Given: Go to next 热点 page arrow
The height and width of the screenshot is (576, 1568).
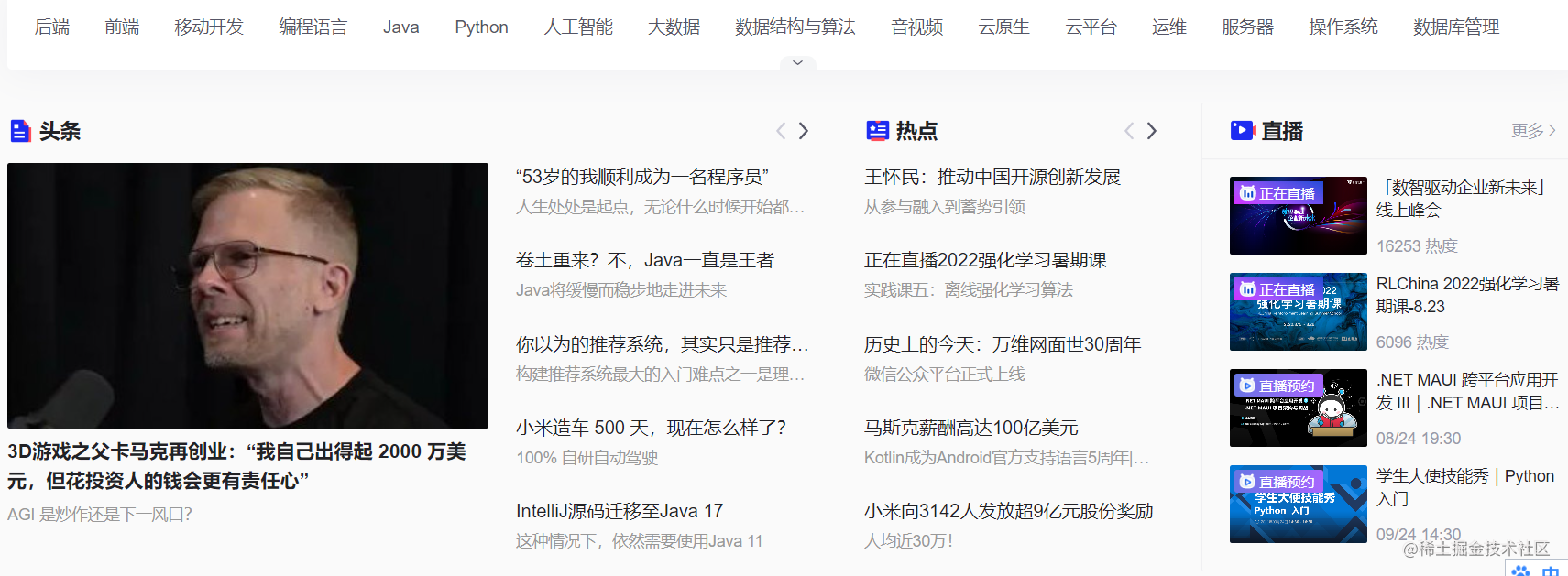Looking at the screenshot, I should 1152,131.
